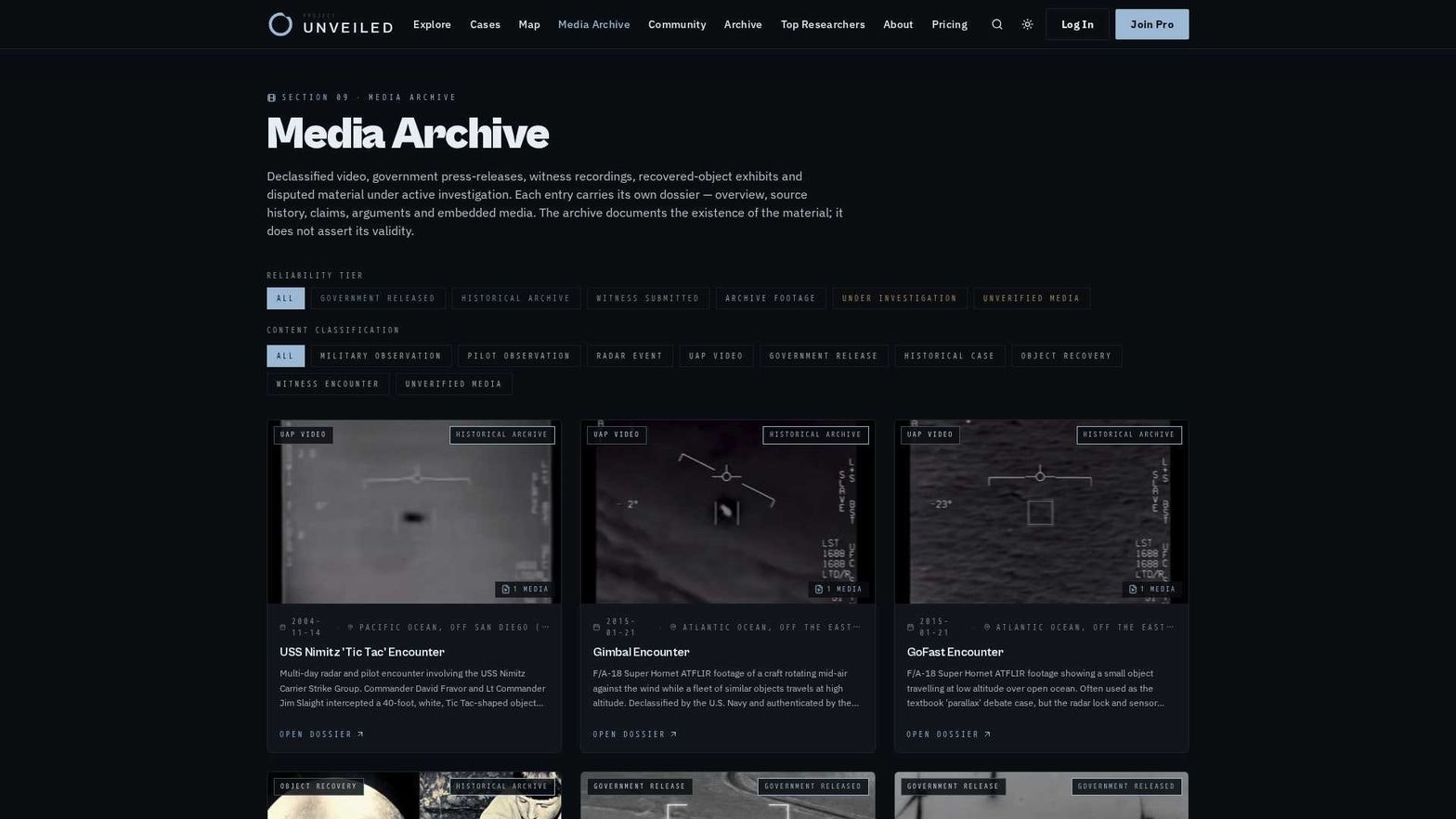The width and height of the screenshot is (1456, 819).
Task: Filter content by Object Recovery
Action: [1066, 356]
